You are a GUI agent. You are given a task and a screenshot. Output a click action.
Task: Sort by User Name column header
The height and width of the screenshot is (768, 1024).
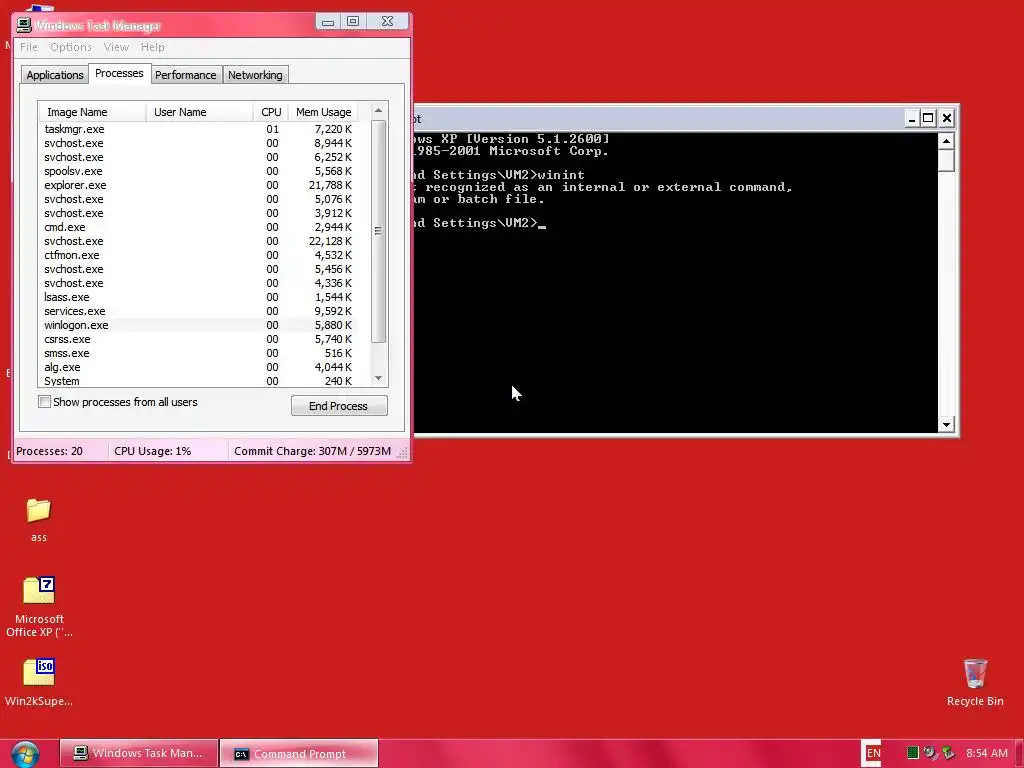[199, 112]
